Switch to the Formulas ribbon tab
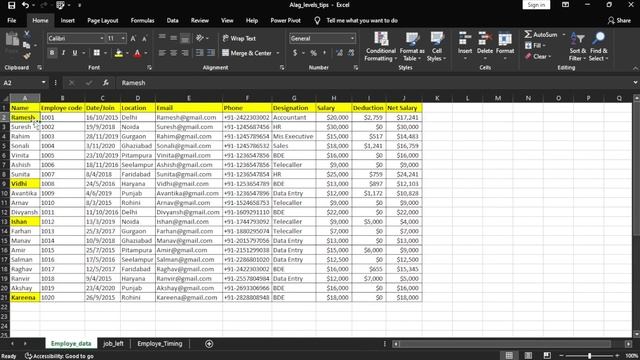This screenshot has width=640, height=360. coord(142,20)
